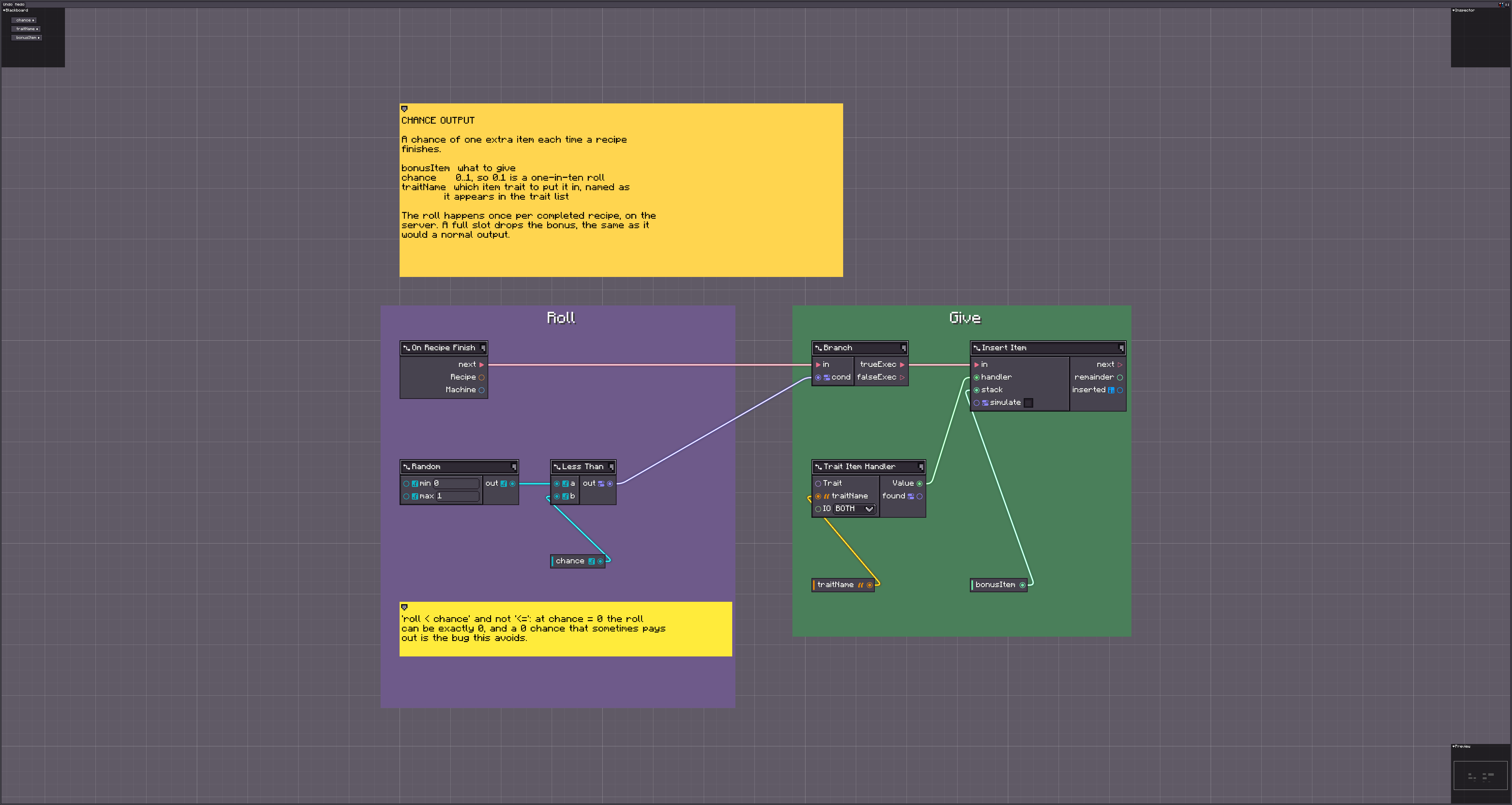1512x805 pixels.
Task: Collapse the yellow 'roll < chance' note
Action: point(404,607)
